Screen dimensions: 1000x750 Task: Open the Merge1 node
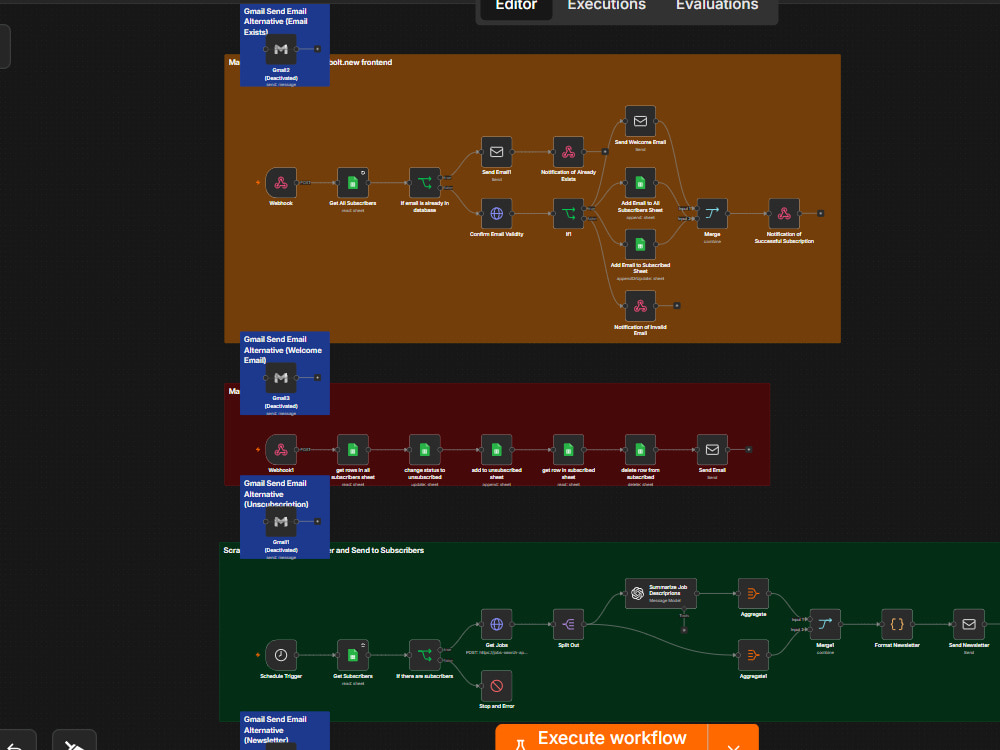[825, 624]
